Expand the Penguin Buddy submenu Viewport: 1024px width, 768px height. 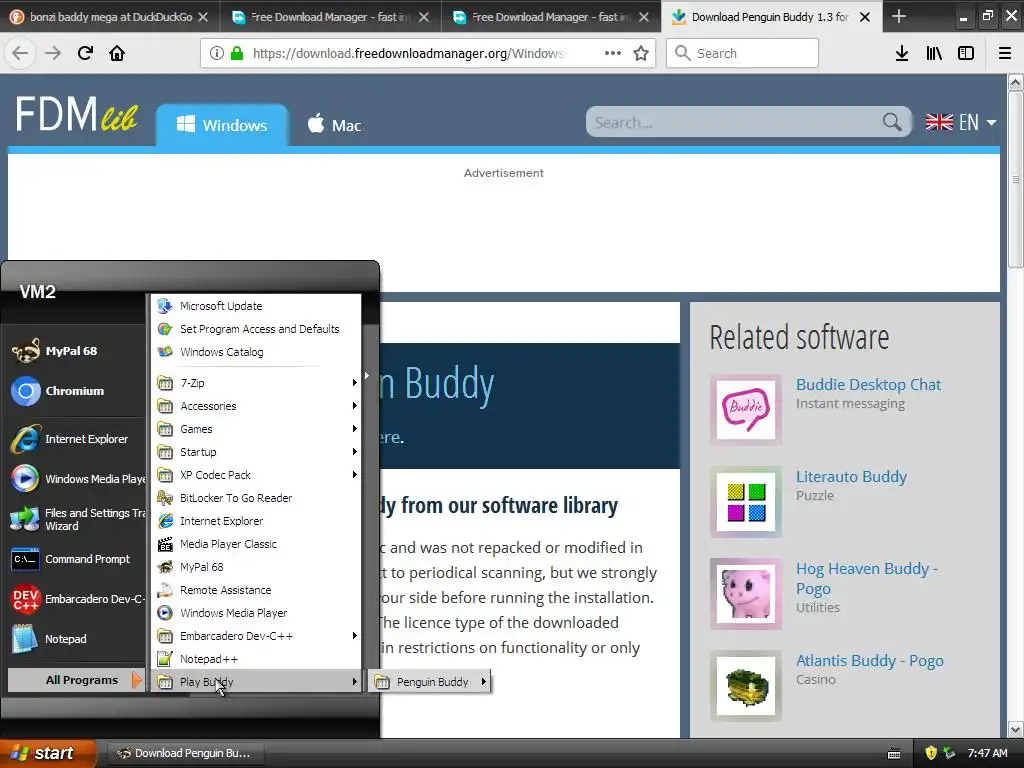point(431,682)
